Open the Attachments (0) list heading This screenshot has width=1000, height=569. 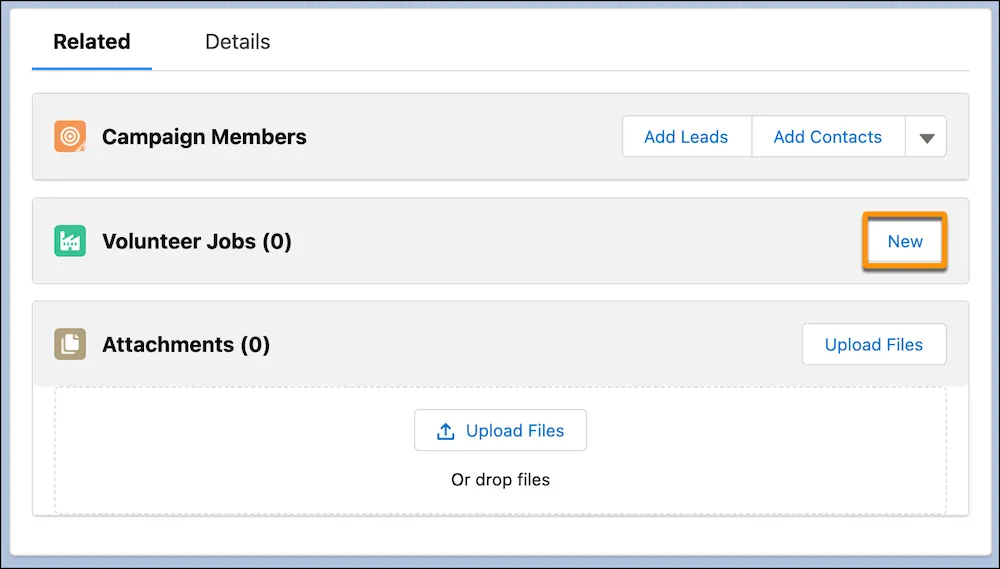186,345
